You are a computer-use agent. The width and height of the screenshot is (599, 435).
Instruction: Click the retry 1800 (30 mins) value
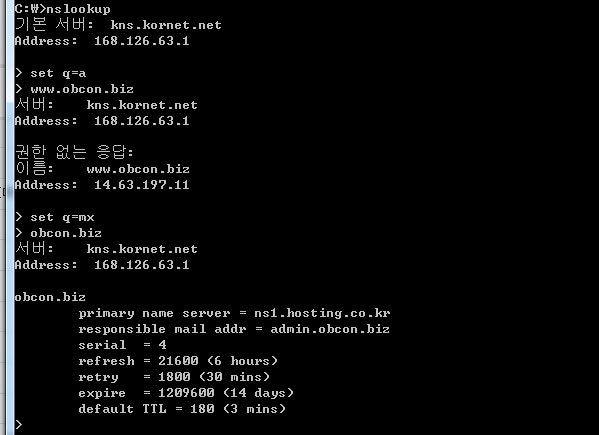click(x=214, y=377)
